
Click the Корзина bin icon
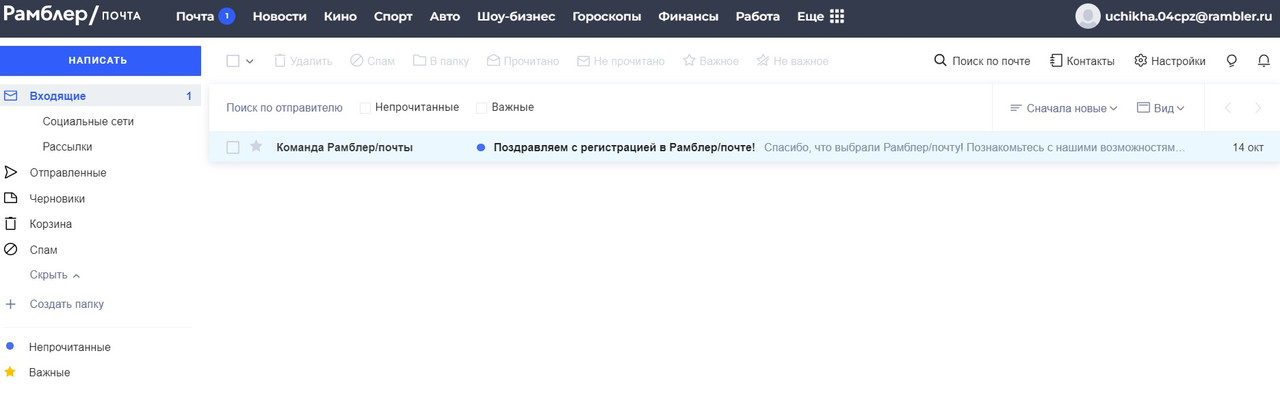[11, 224]
